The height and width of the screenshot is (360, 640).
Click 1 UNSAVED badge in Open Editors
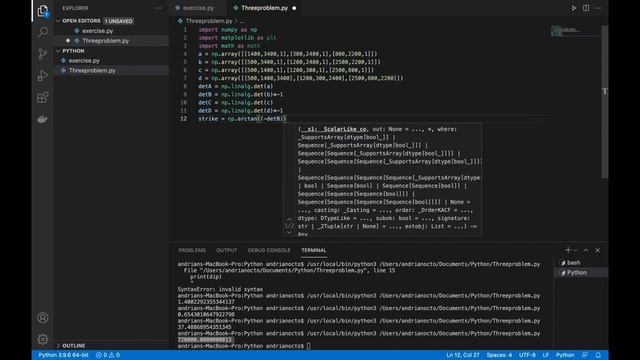click(x=118, y=21)
